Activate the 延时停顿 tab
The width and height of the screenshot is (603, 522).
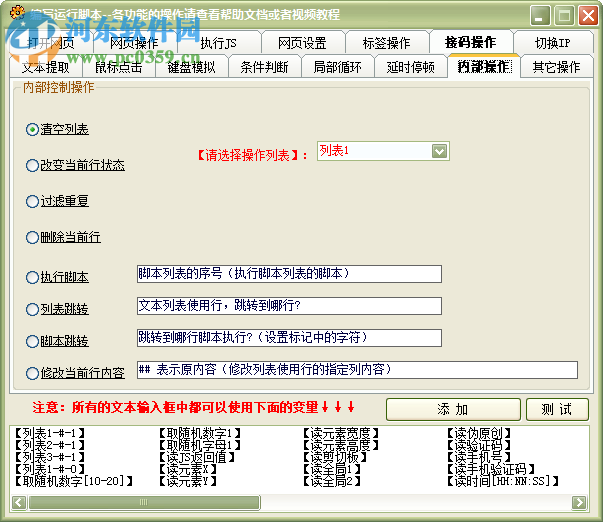click(411, 67)
